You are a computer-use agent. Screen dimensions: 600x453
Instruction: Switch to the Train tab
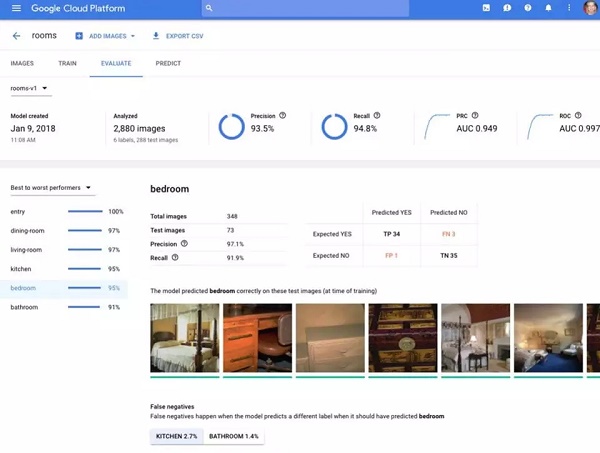67,63
